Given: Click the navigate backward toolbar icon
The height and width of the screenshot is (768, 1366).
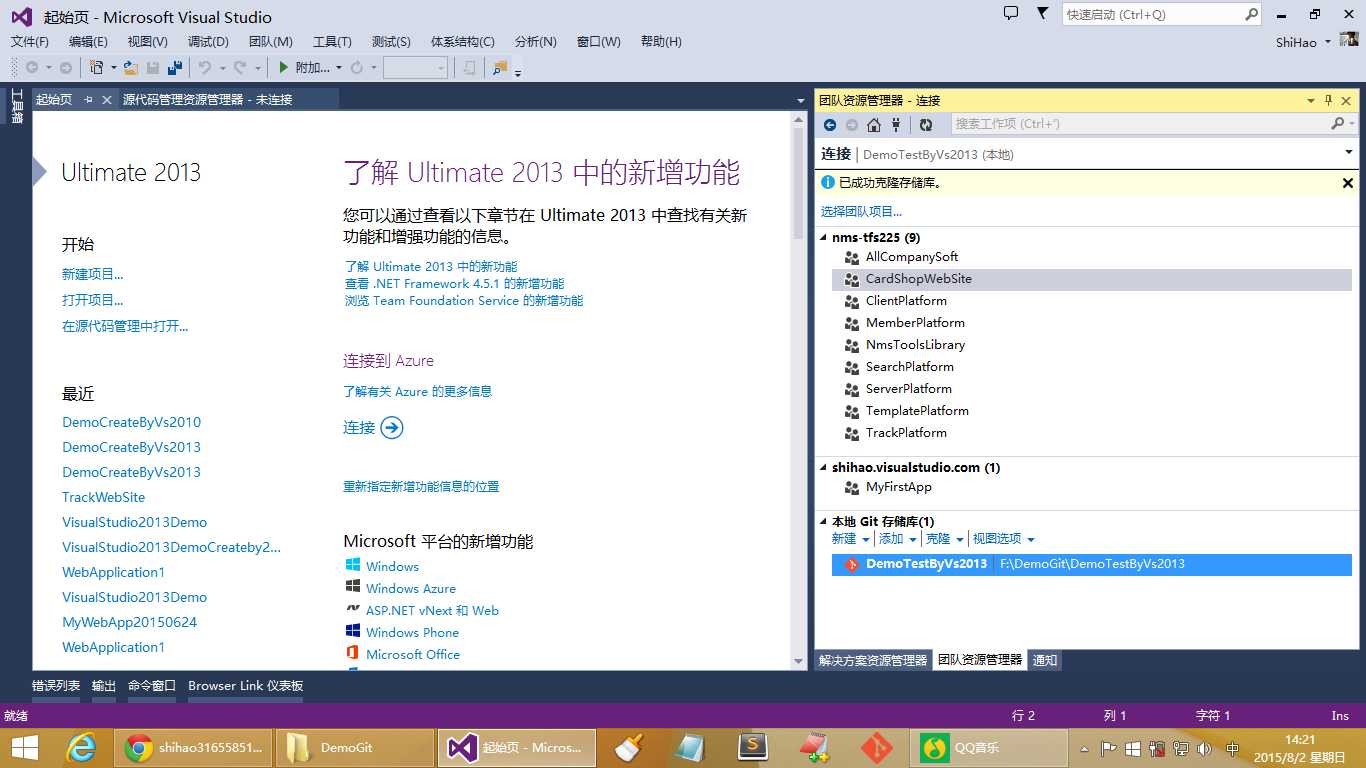Looking at the screenshot, I should [32, 67].
